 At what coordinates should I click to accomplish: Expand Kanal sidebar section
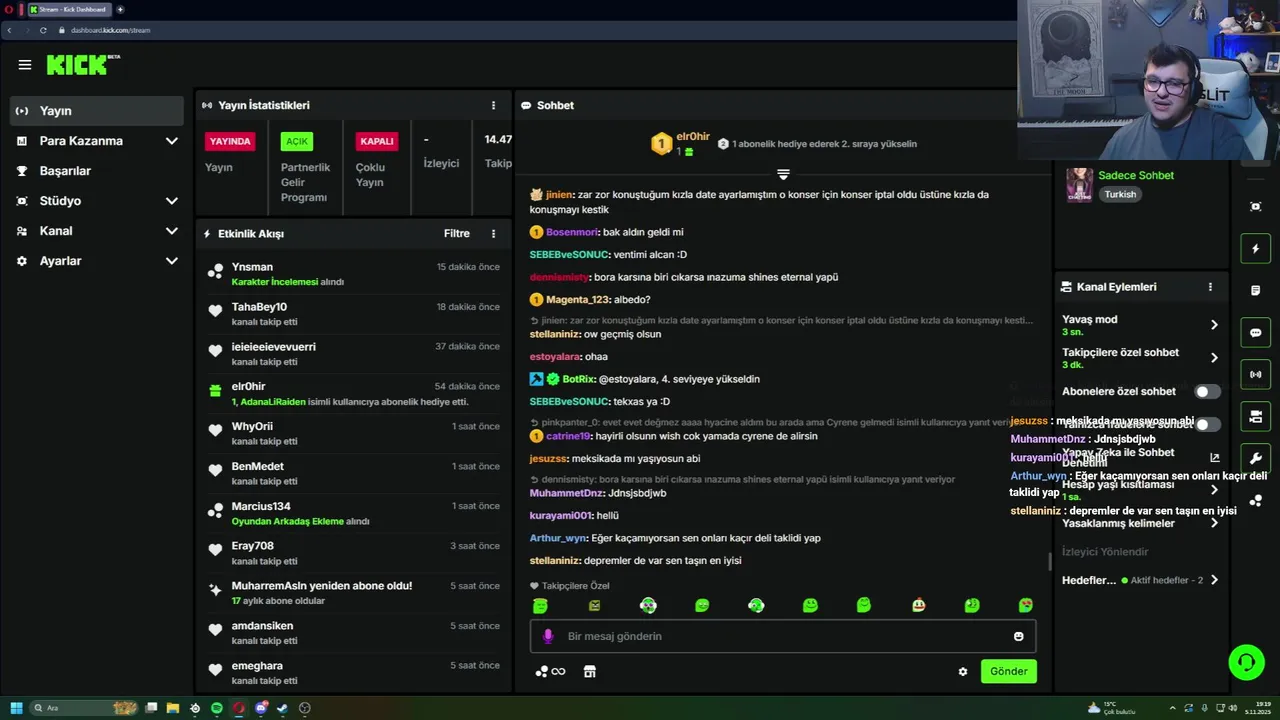pyautogui.click(x=171, y=231)
